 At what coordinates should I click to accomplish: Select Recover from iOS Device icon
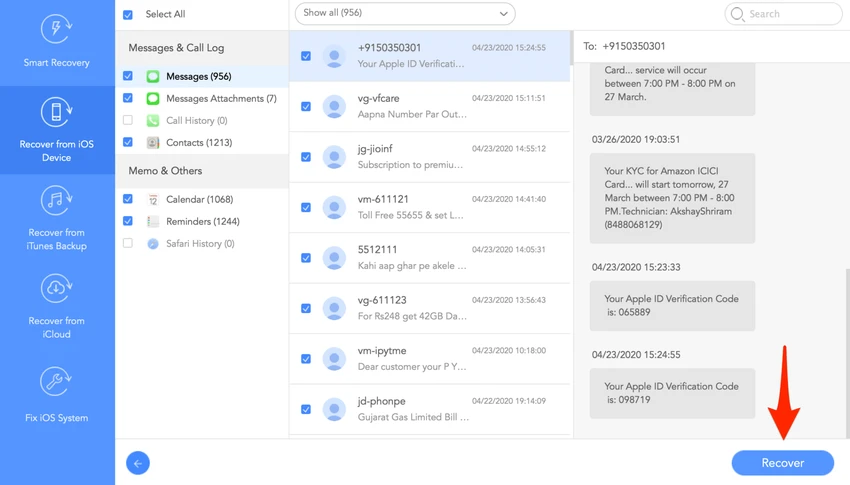click(56, 112)
